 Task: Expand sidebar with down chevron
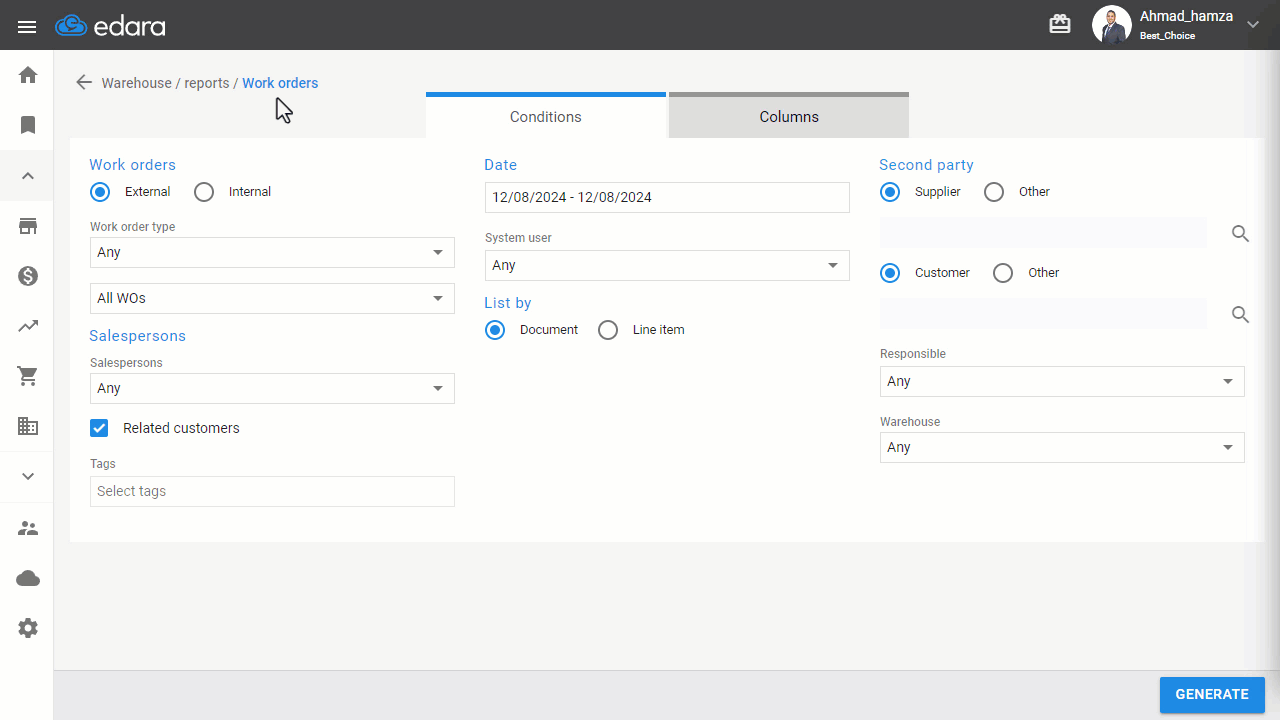(28, 476)
